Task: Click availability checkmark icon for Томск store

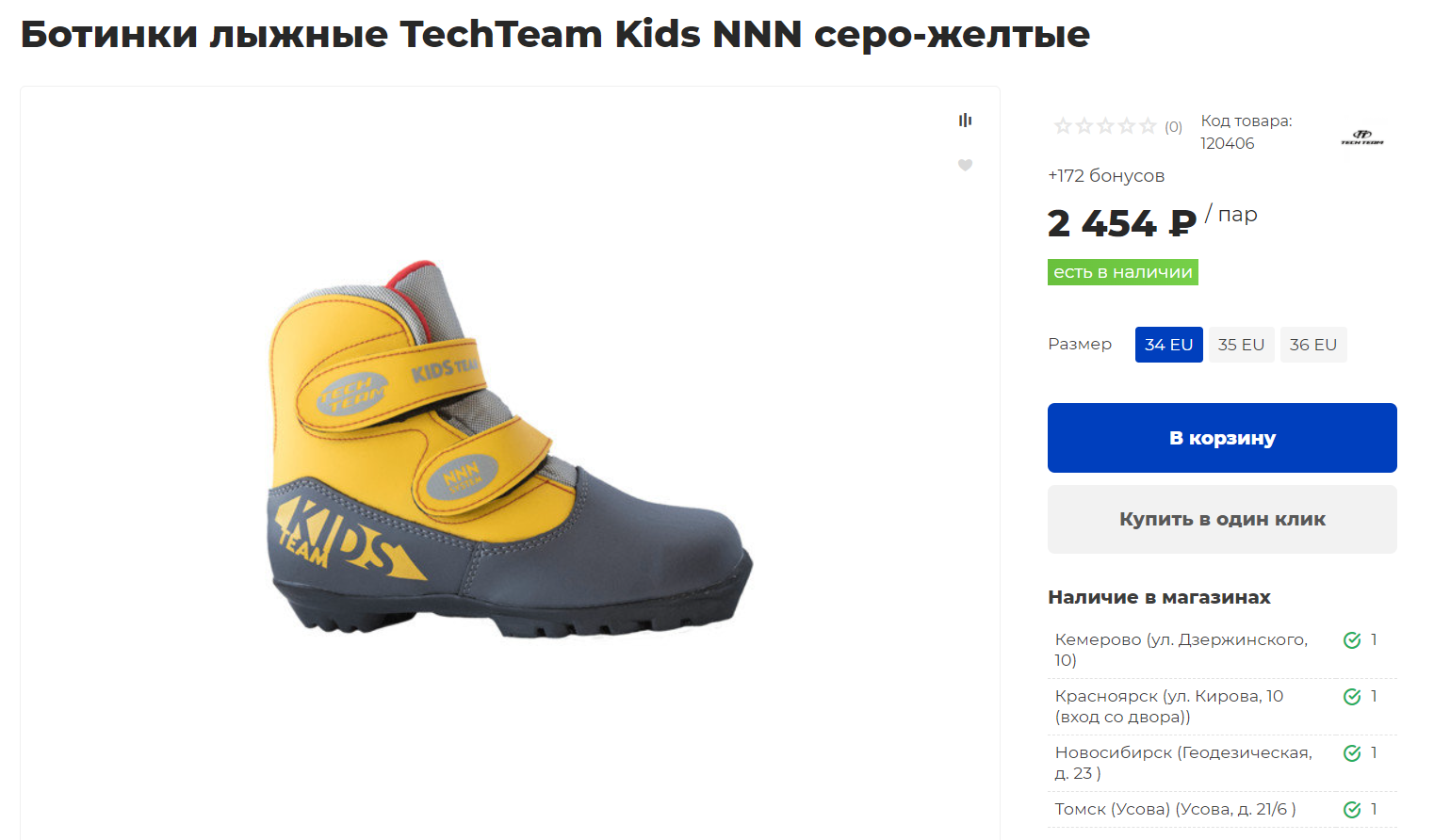Action: (1352, 810)
